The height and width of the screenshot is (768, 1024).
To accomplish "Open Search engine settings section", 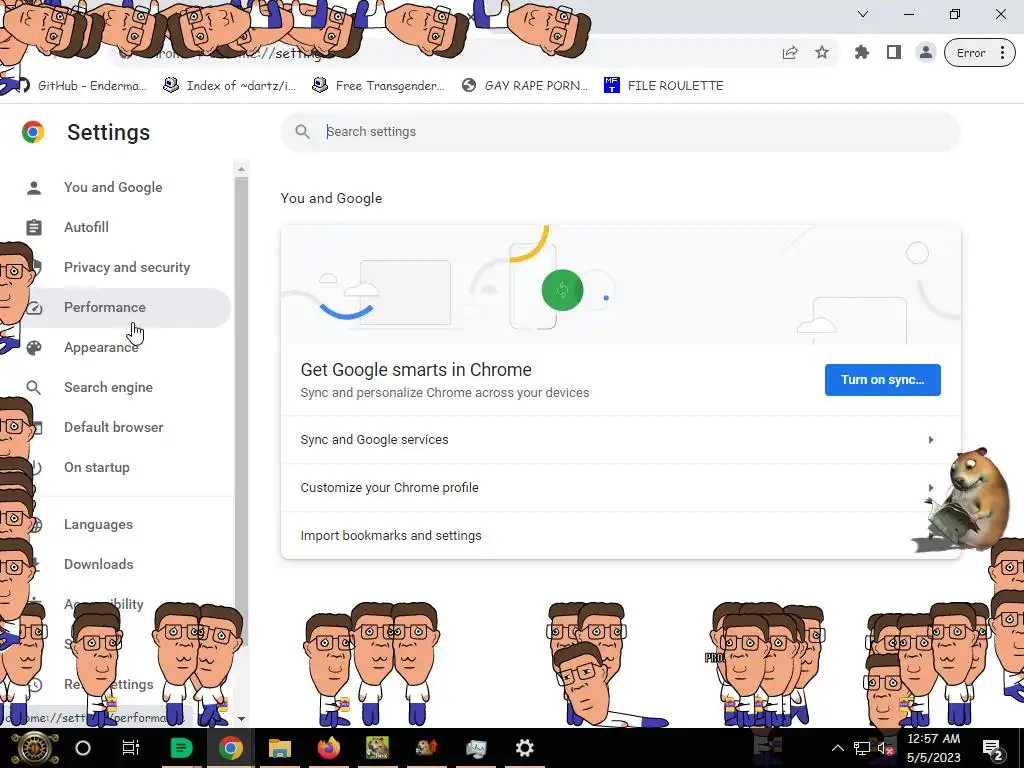I will click(108, 387).
